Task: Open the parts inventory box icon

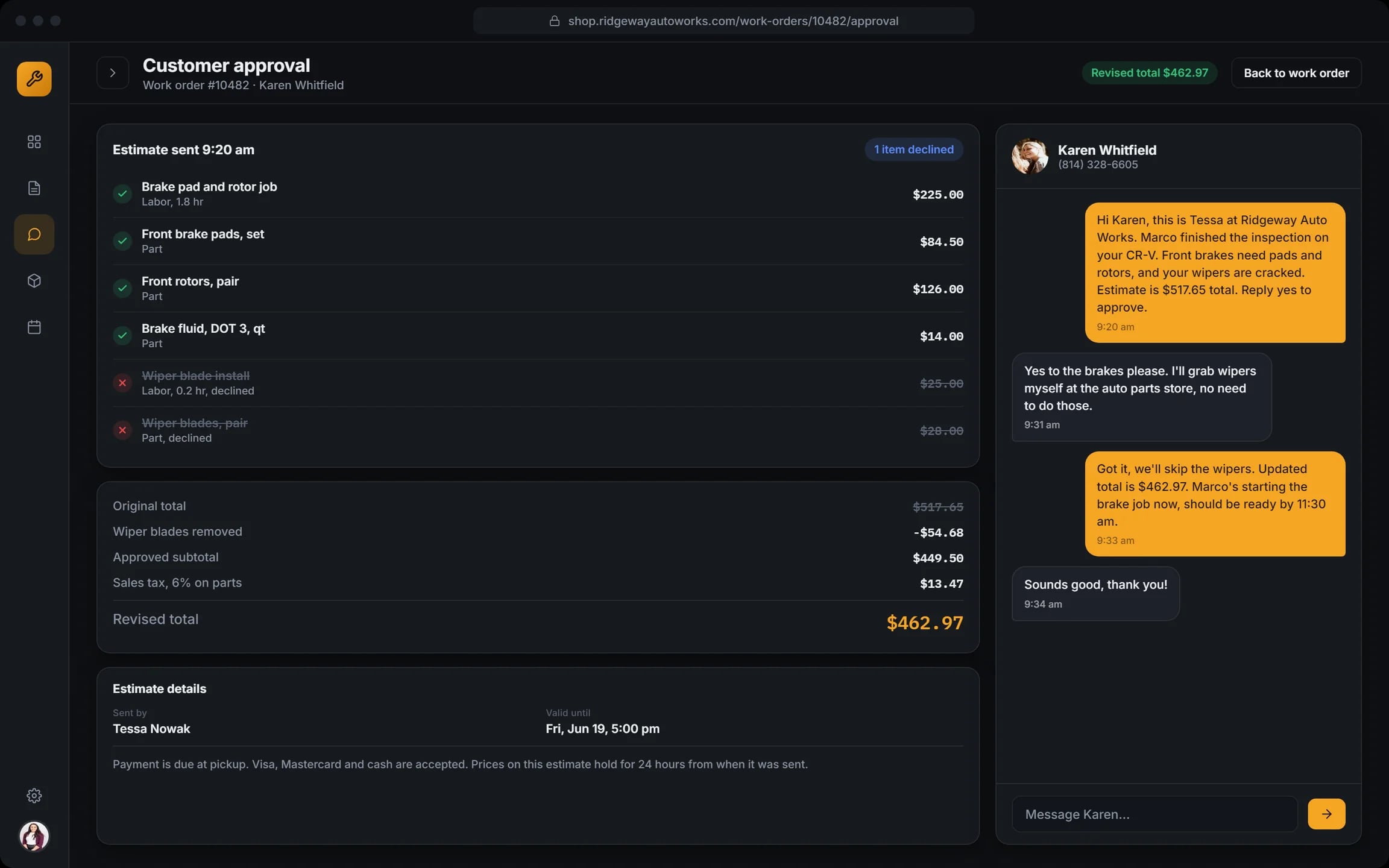Action: click(x=34, y=281)
